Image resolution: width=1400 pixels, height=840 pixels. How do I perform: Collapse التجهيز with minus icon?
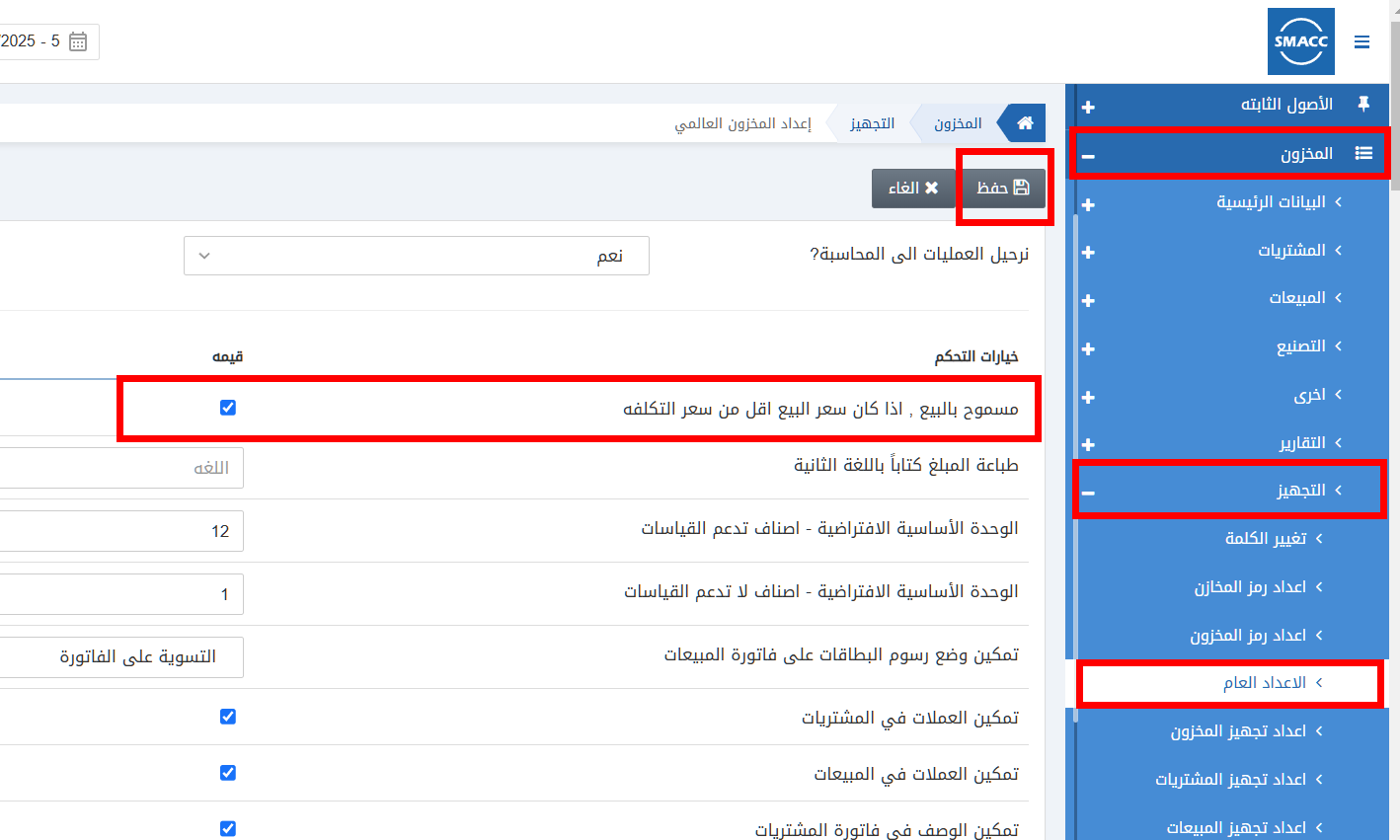[x=1088, y=494]
